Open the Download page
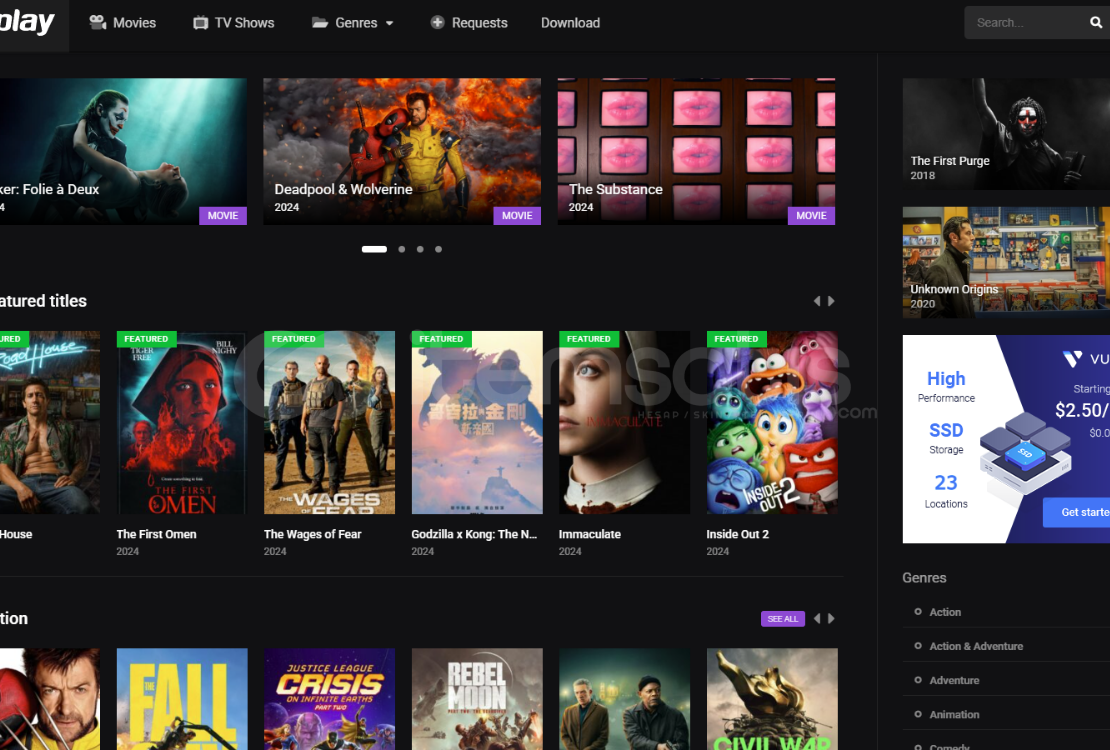The image size is (1110, 750). click(571, 23)
